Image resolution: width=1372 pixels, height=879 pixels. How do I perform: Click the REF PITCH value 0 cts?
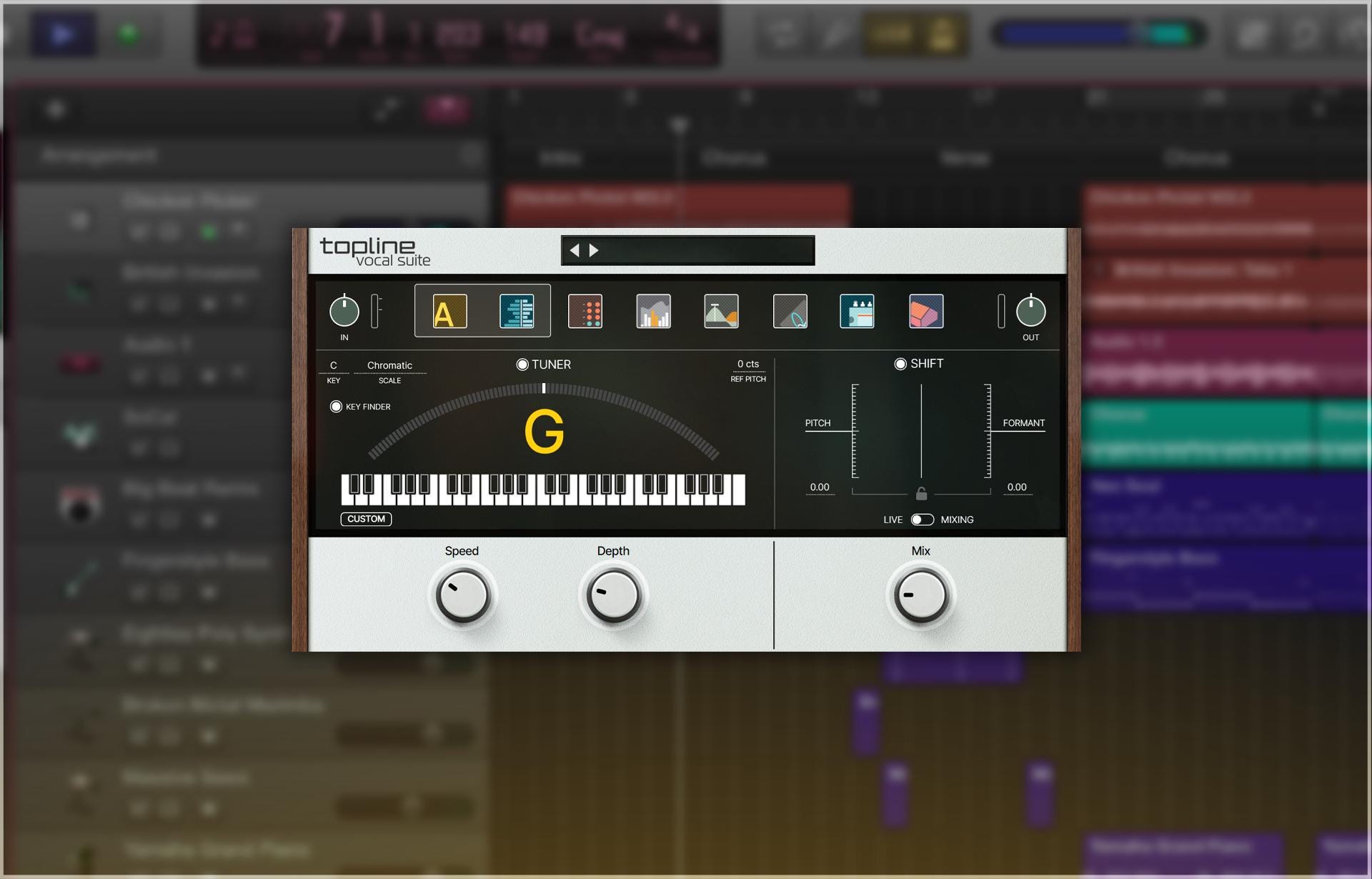click(x=748, y=364)
